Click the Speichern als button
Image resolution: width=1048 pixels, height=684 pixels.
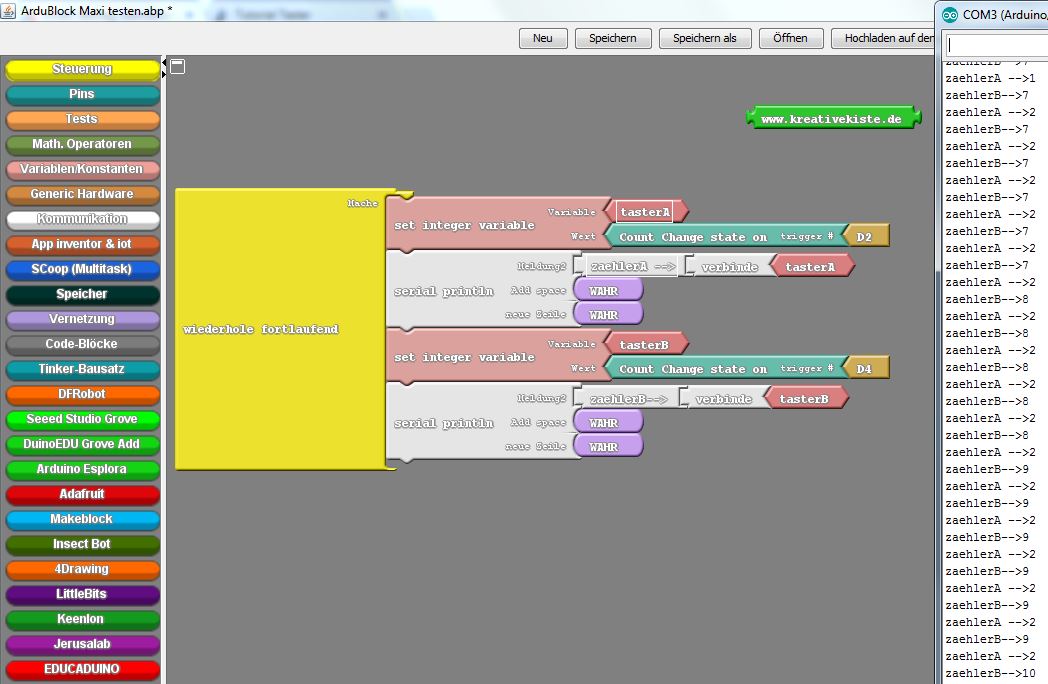(x=704, y=38)
